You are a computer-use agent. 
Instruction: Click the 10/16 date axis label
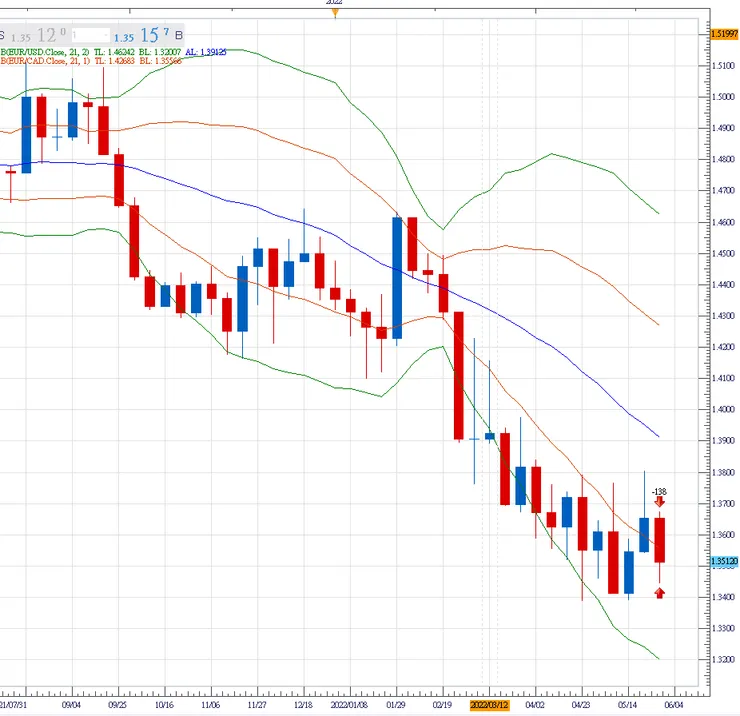click(164, 705)
